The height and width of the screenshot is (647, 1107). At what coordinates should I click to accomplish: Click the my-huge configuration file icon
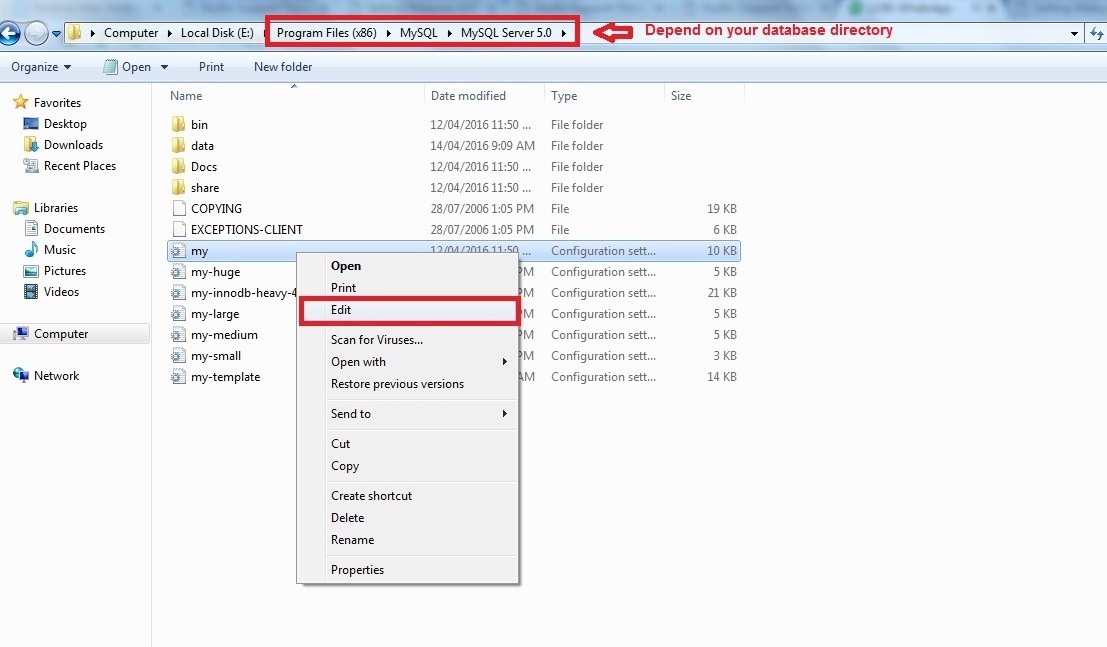click(178, 272)
